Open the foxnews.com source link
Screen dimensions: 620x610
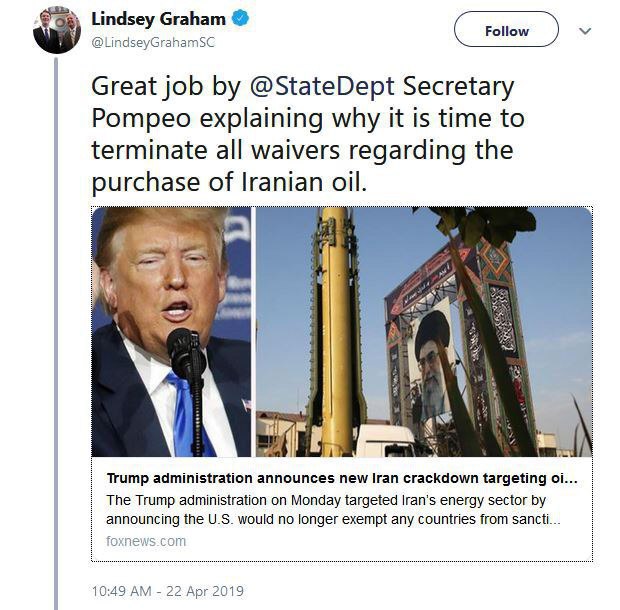145,541
